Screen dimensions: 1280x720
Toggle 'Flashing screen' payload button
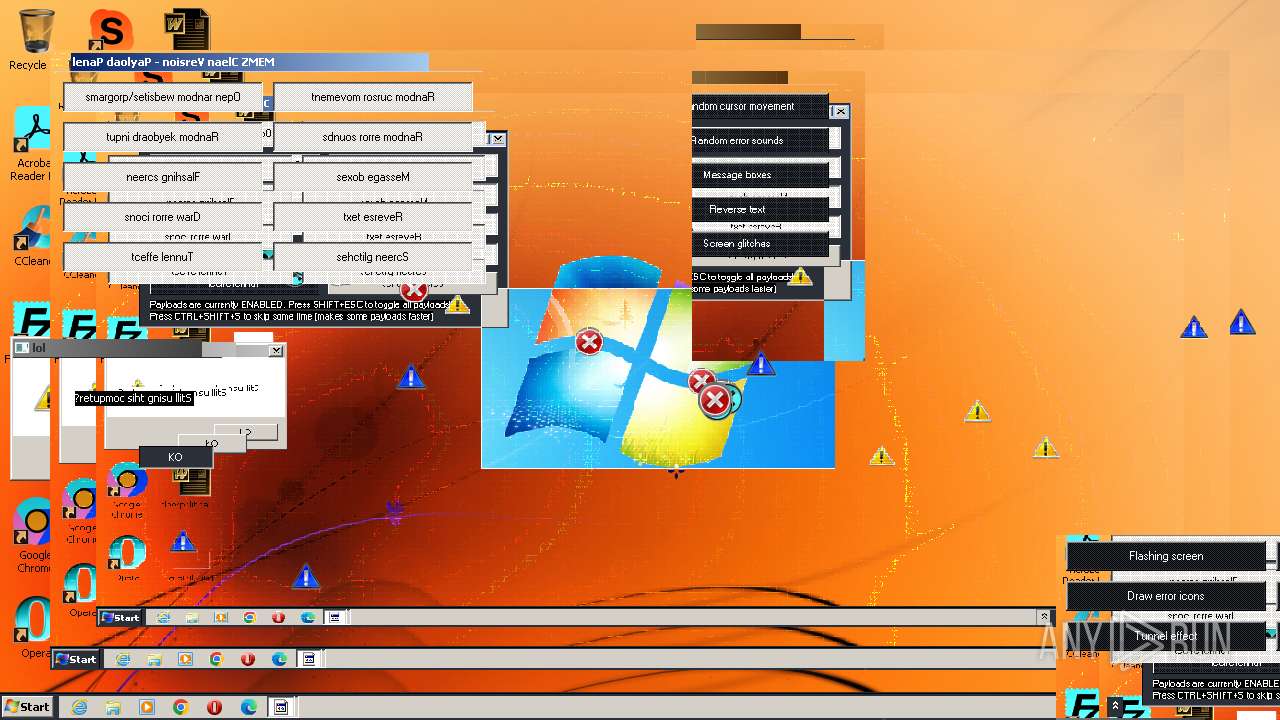(x=1166, y=556)
